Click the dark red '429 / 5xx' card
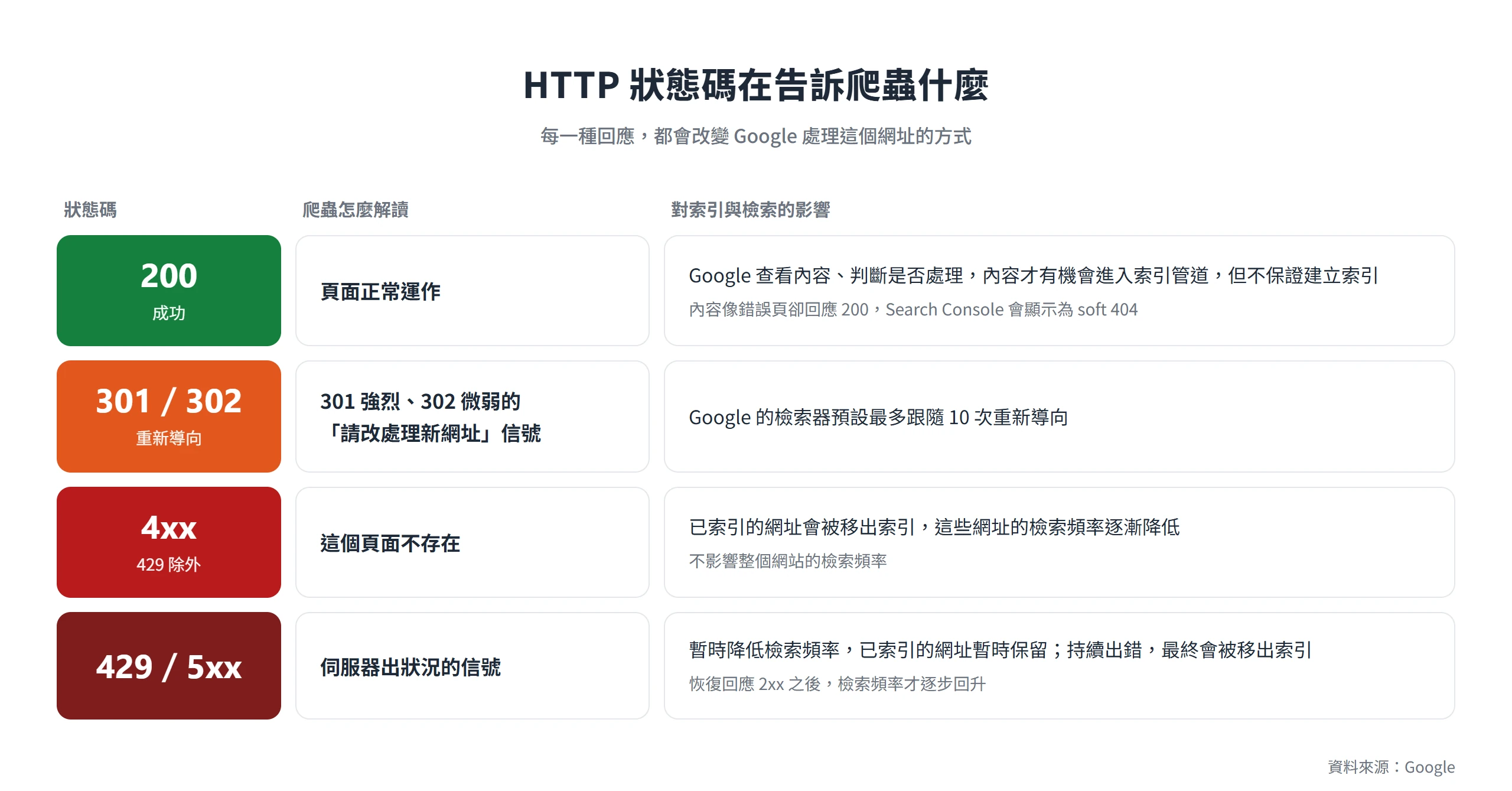 pyautogui.click(x=169, y=666)
